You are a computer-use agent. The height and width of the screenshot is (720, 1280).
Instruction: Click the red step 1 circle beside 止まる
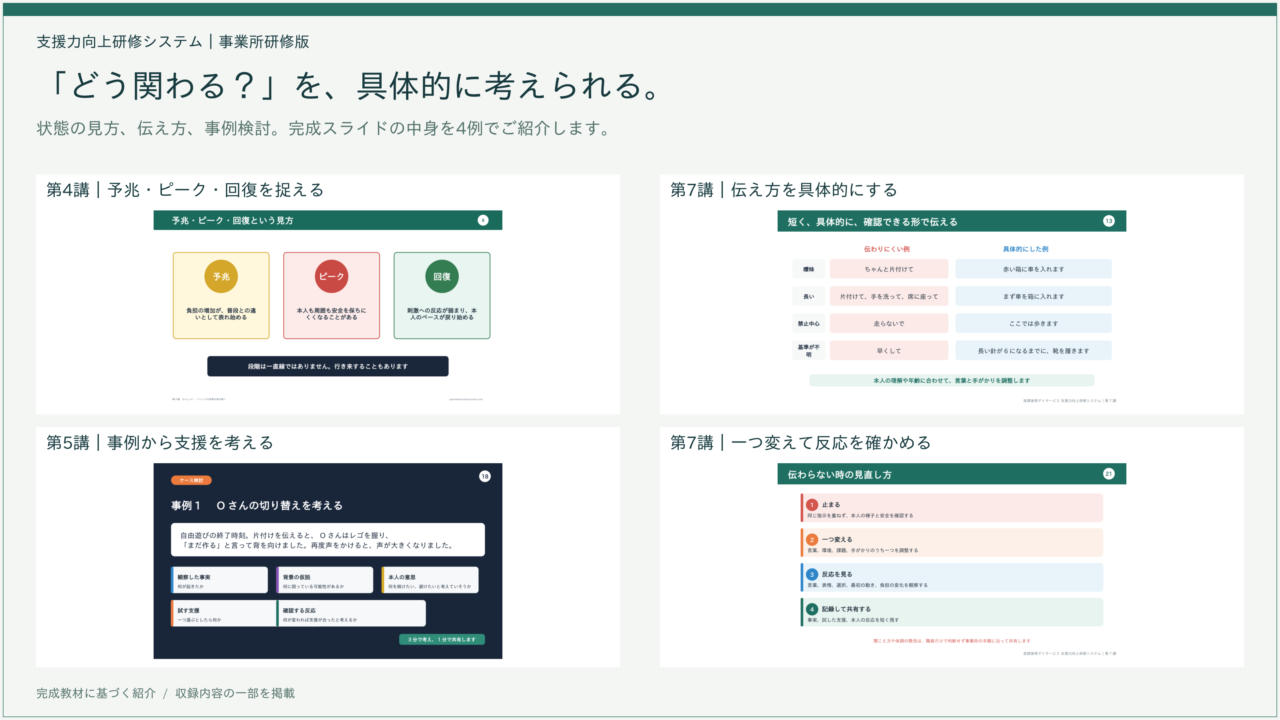coord(812,505)
